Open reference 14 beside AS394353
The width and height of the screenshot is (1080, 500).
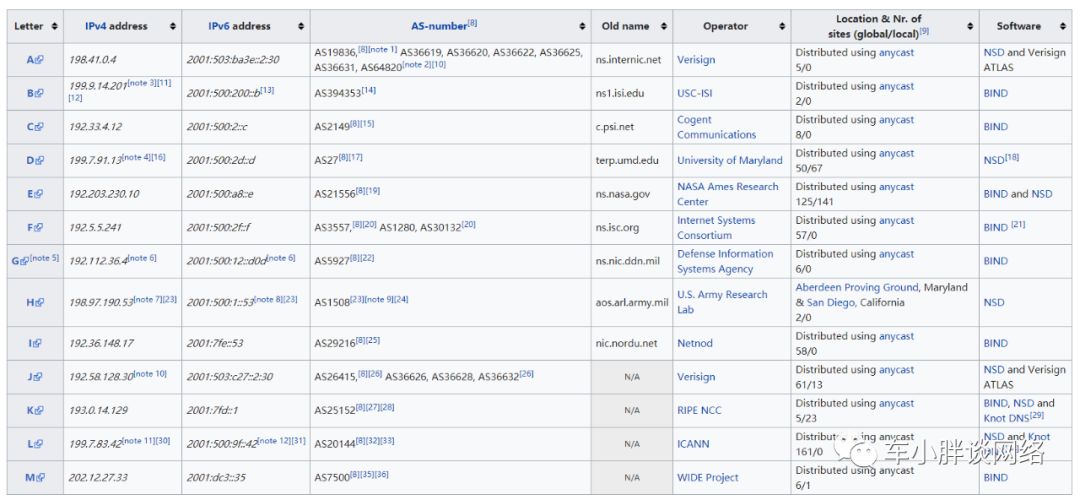368,90
